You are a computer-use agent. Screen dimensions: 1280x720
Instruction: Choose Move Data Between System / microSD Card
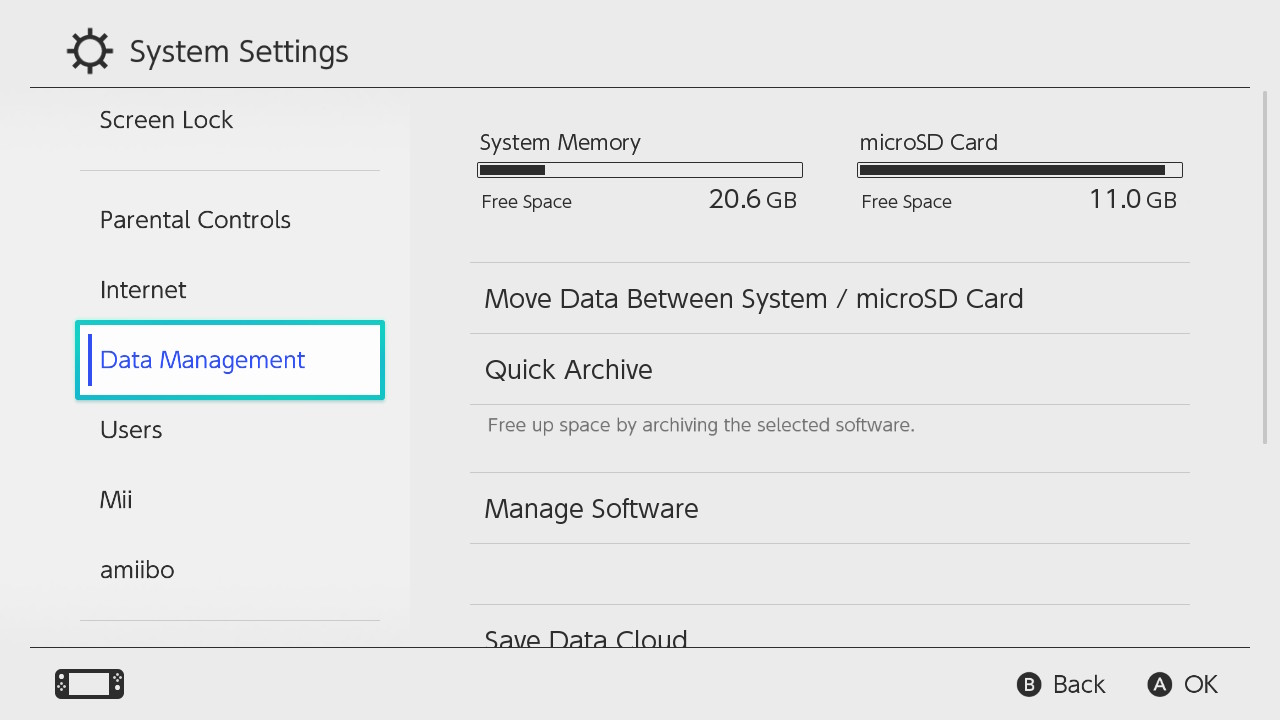pos(753,299)
